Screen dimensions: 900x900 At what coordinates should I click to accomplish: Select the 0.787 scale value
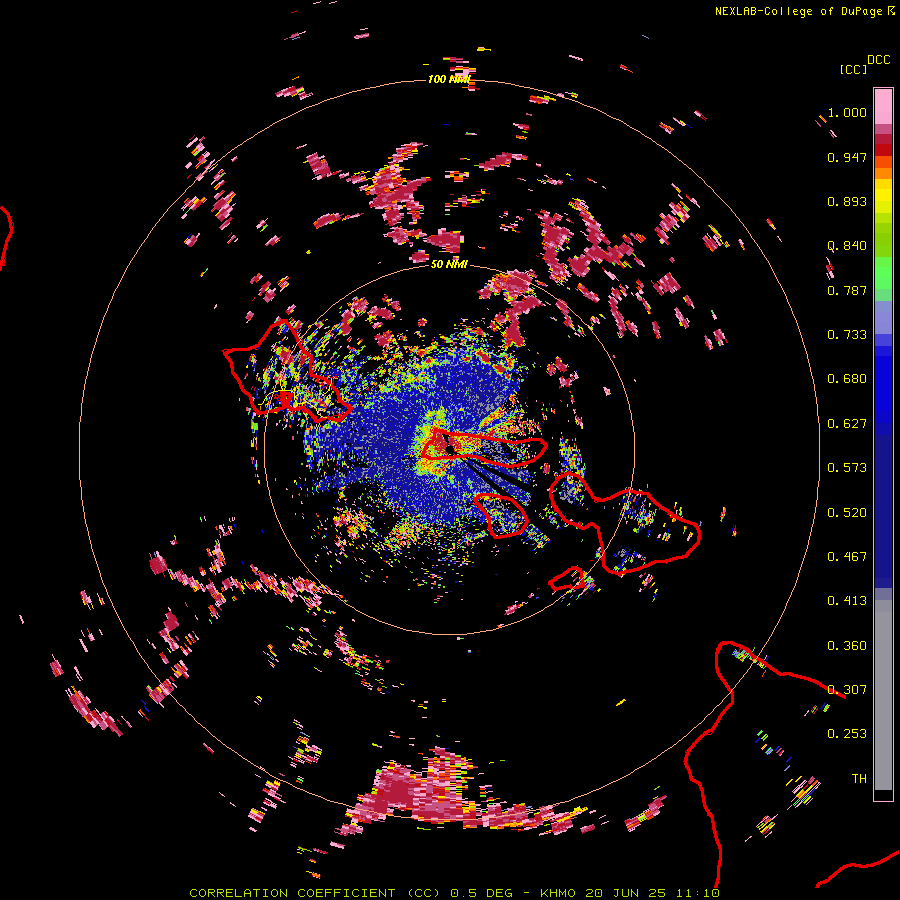(x=847, y=290)
